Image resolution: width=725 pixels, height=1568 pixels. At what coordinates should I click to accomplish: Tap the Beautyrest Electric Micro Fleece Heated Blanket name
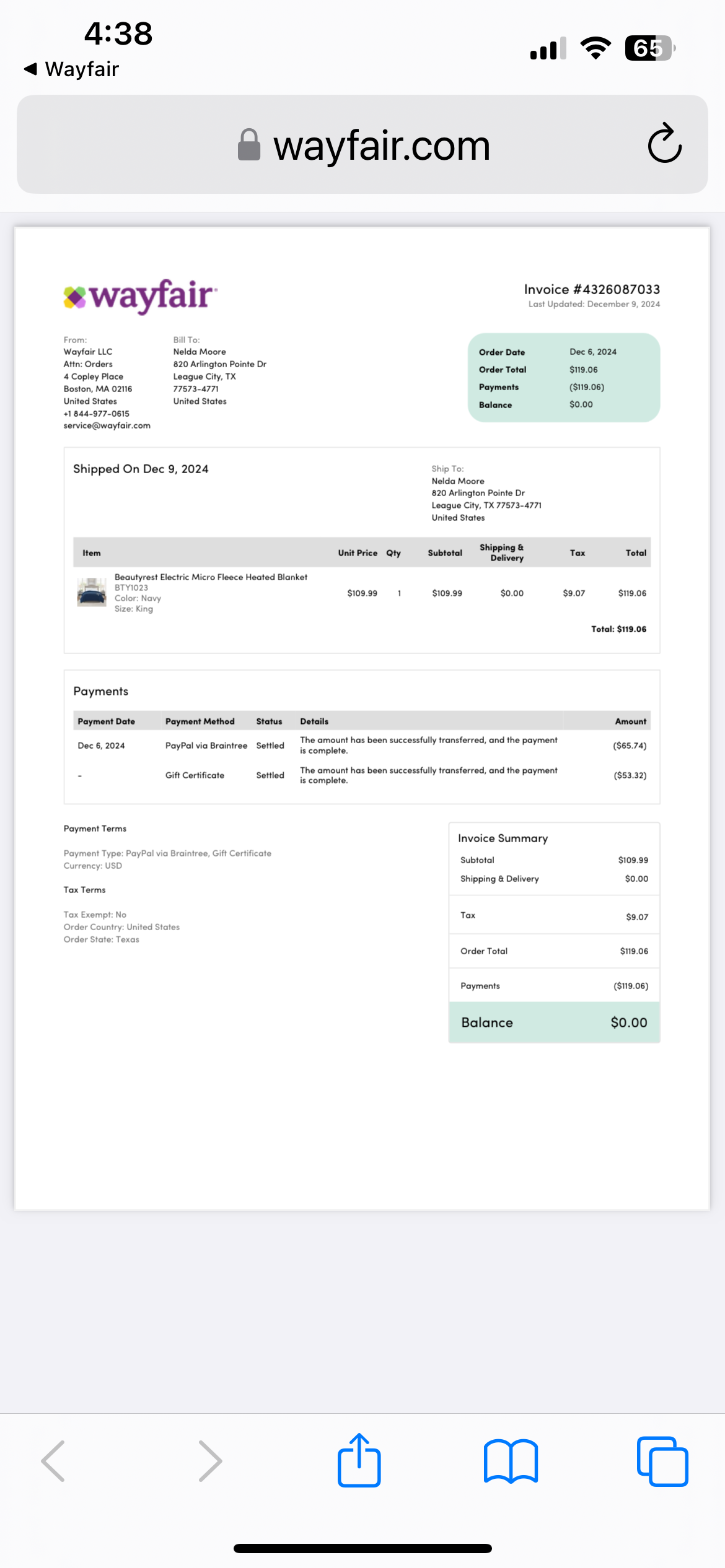(211, 577)
